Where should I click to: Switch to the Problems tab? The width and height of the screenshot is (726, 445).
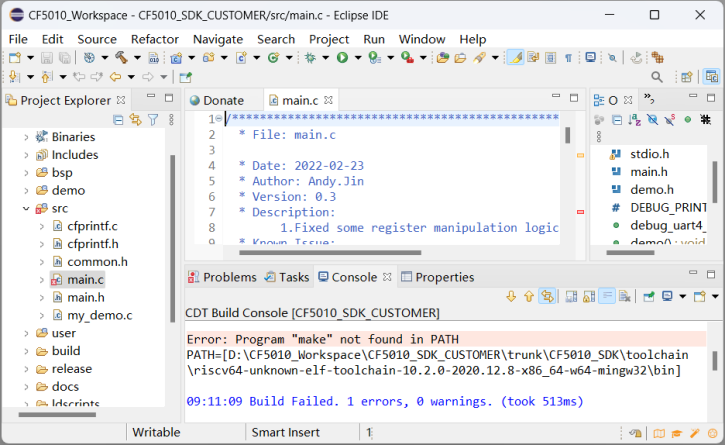pyautogui.click(x=222, y=277)
